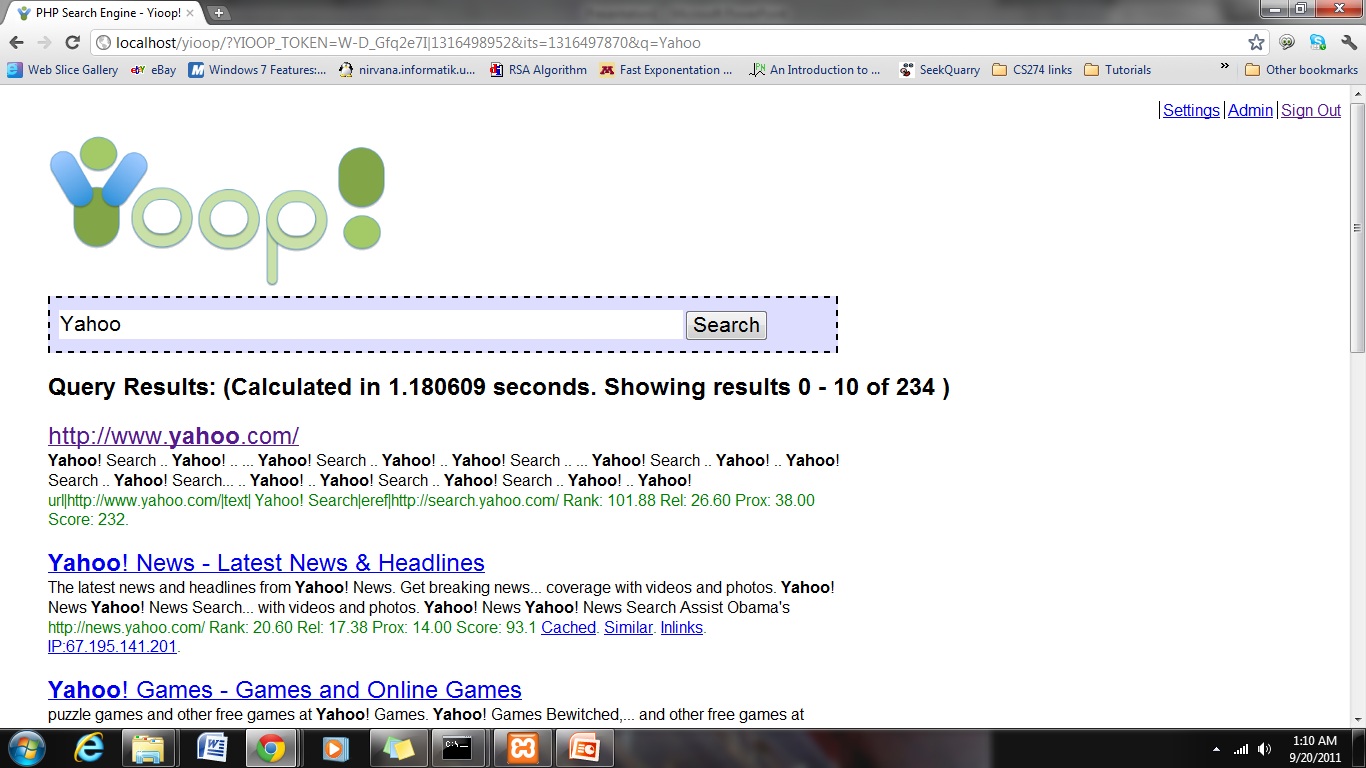
Task: Click the Yioop! logo image
Action: point(217,210)
